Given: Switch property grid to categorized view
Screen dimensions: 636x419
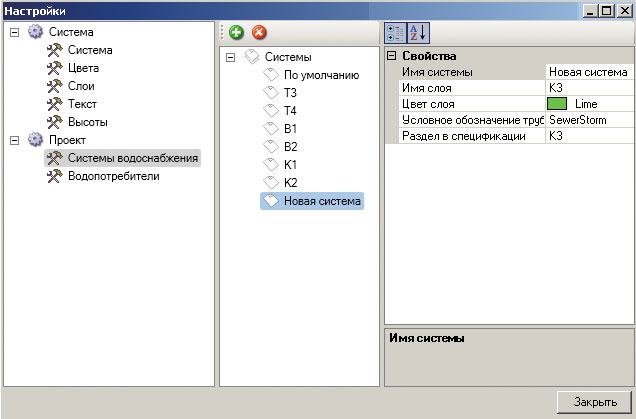Looking at the screenshot, I should pyautogui.click(x=394, y=33).
